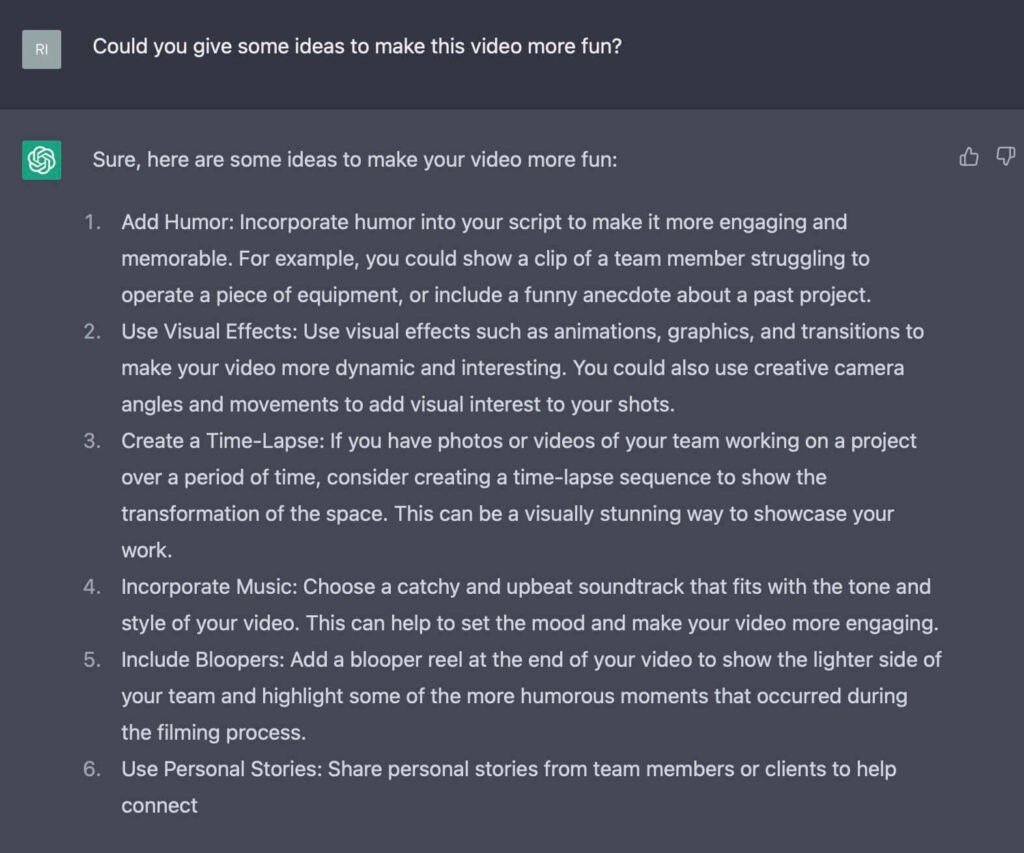The height and width of the screenshot is (853, 1024).
Task: Click the 'Add Humor' list item
Action: pyautogui.click(x=496, y=259)
